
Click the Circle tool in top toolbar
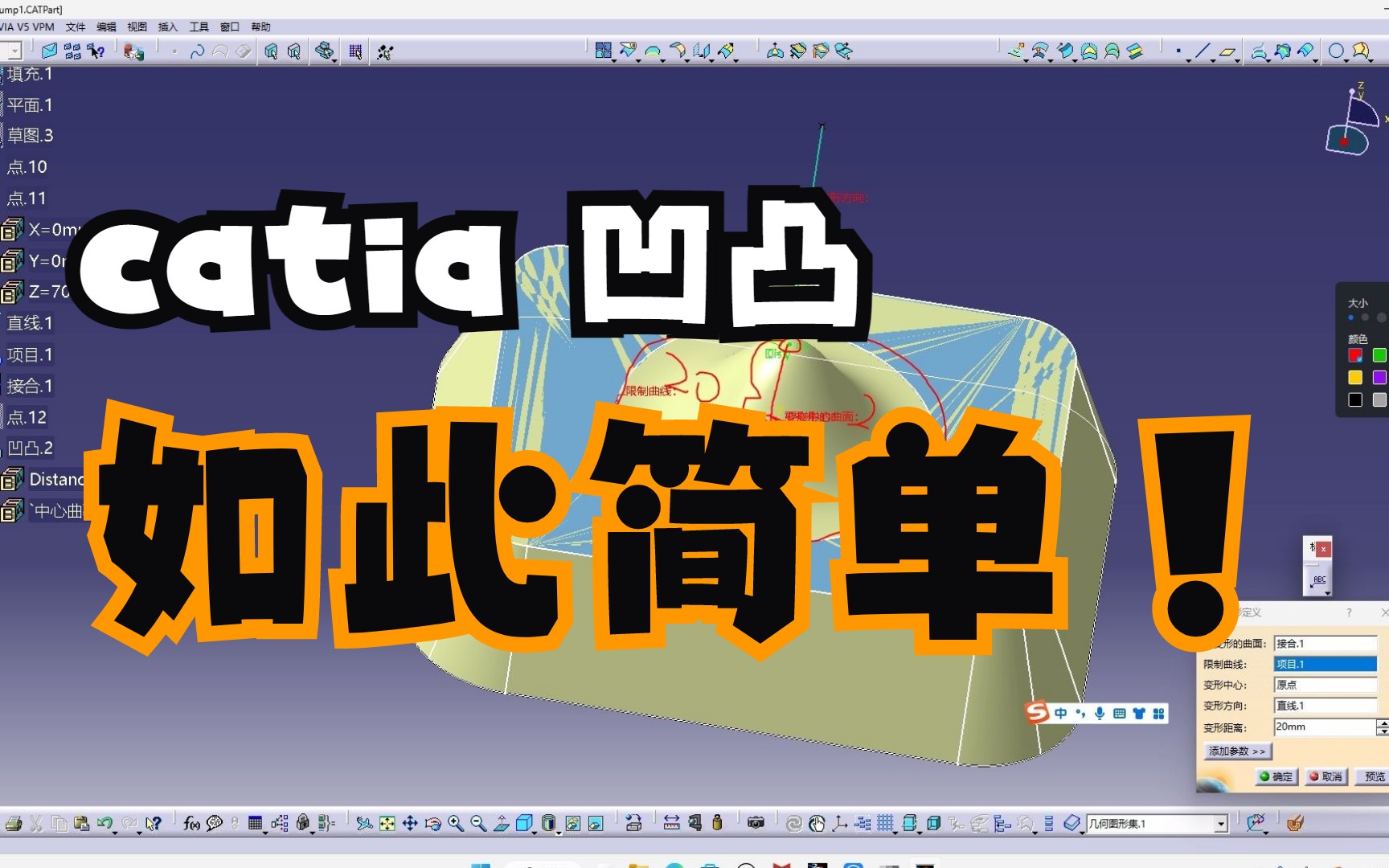click(1335, 51)
